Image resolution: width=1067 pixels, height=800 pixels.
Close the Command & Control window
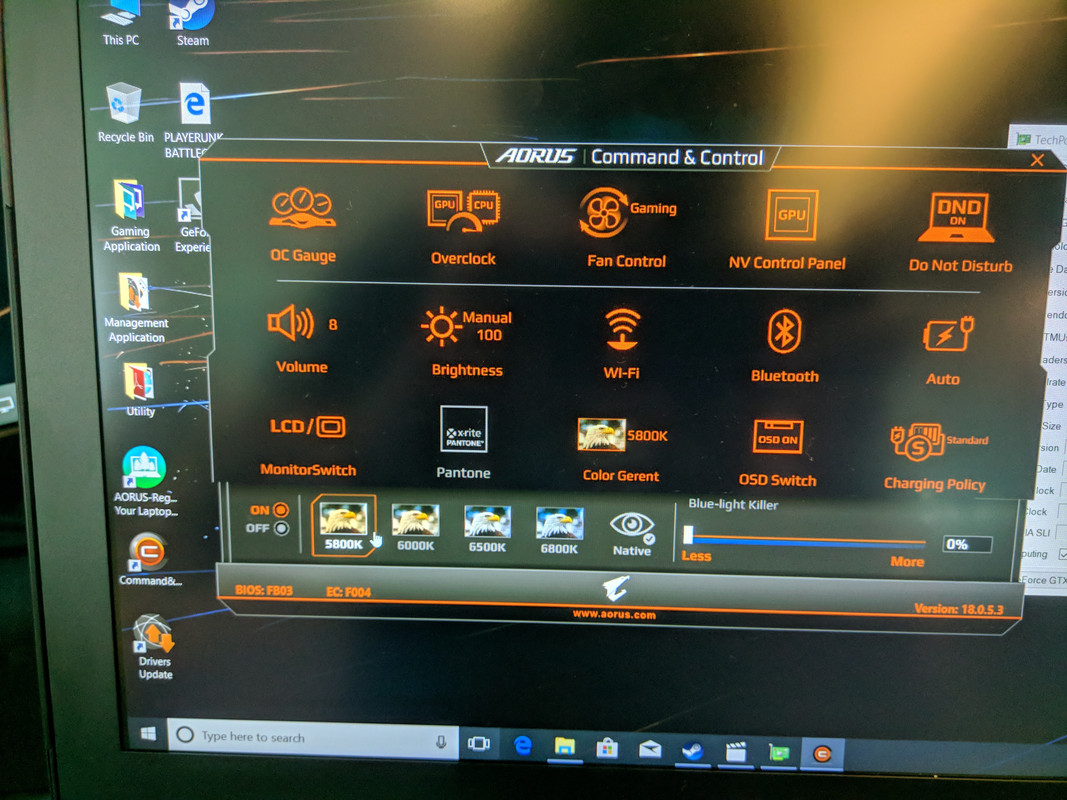tap(1037, 160)
